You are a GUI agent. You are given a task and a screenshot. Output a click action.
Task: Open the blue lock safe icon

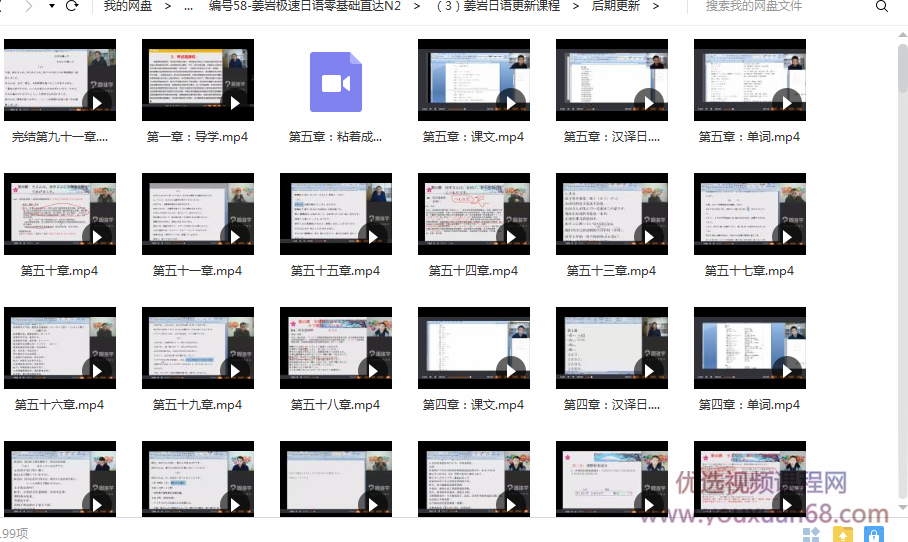point(874,534)
